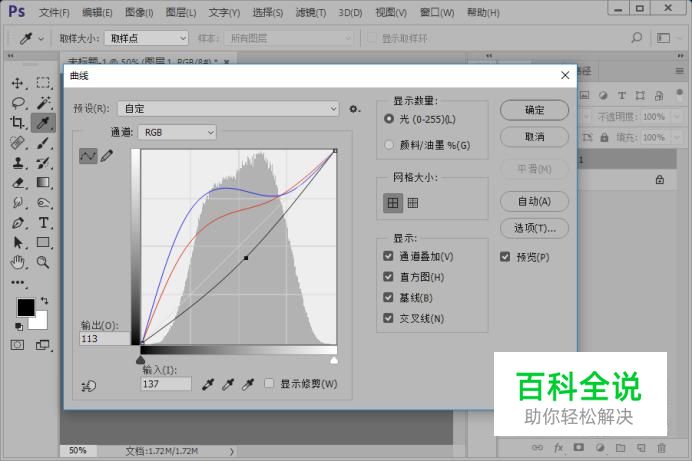Click the 确定 button
692x461 pixels.
click(x=534, y=110)
